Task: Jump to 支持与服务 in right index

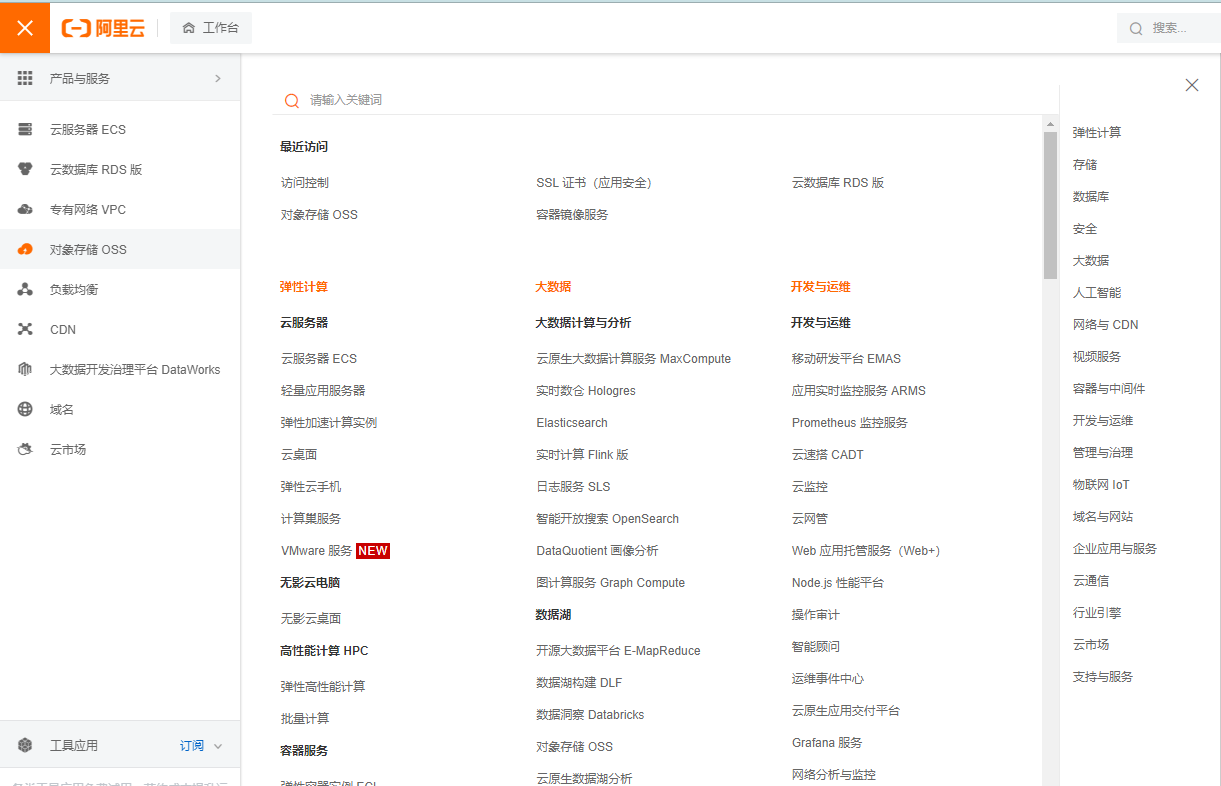Action: point(1103,676)
